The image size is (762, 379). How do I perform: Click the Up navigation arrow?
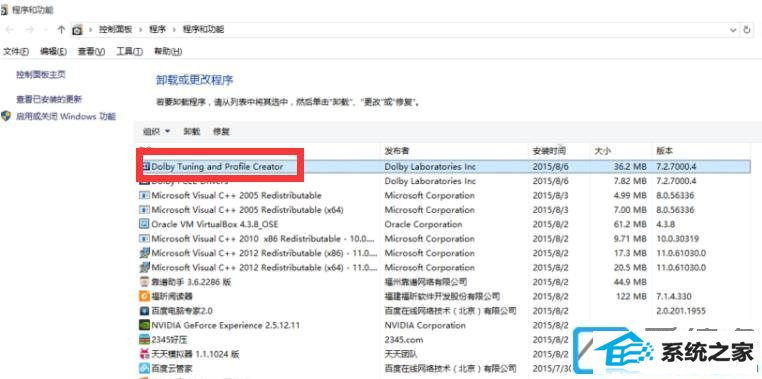pos(61,30)
